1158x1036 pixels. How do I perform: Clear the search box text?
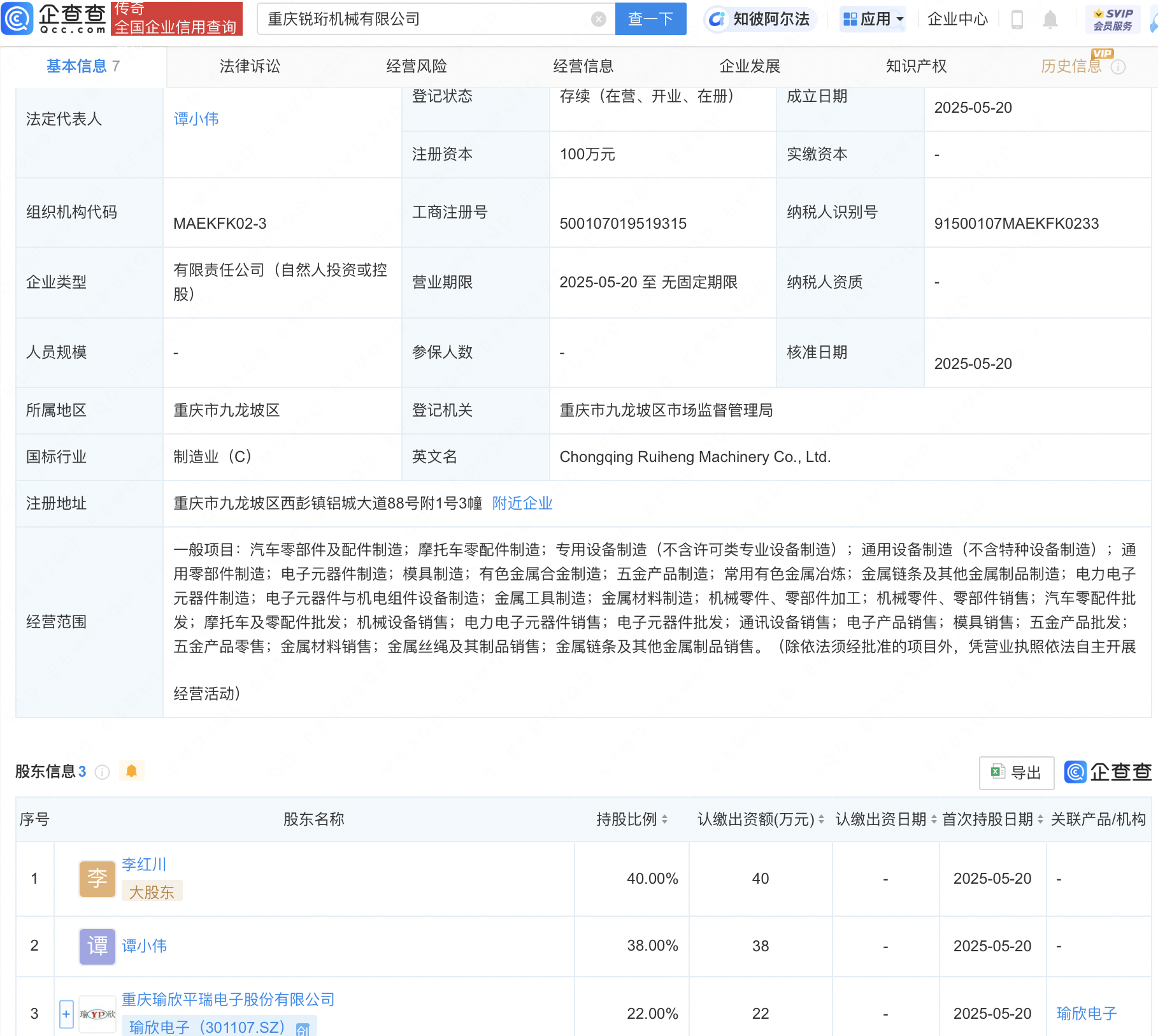click(x=598, y=19)
